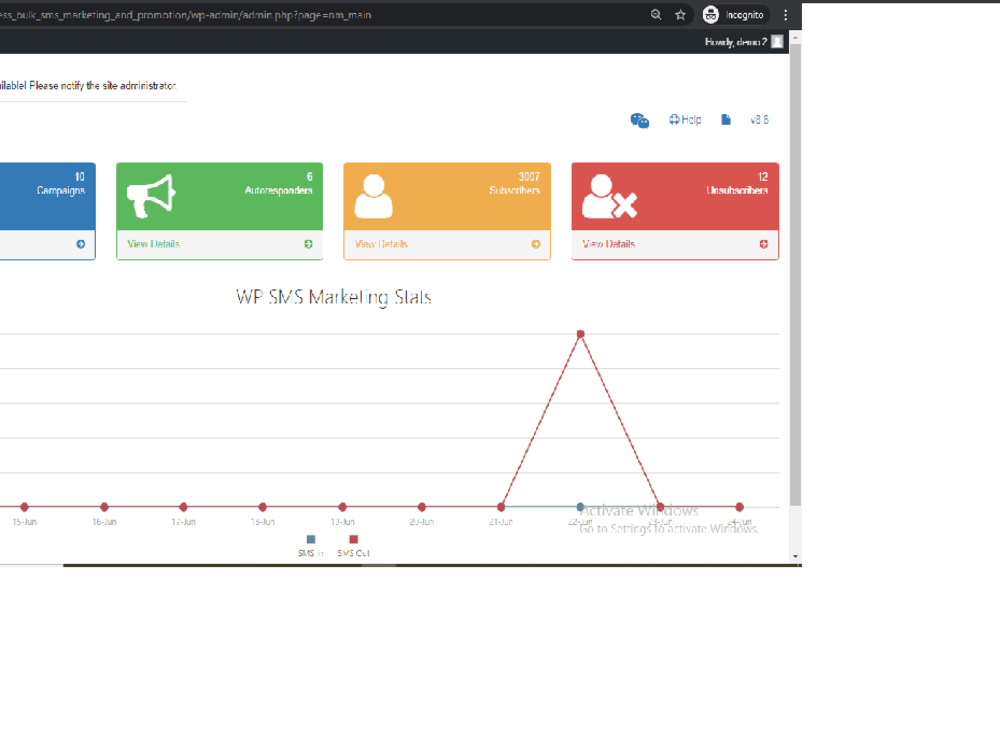The width and height of the screenshot is (1000, 750).
Task: Toggle the SMS In legend swatch
Action: point(311,540)
